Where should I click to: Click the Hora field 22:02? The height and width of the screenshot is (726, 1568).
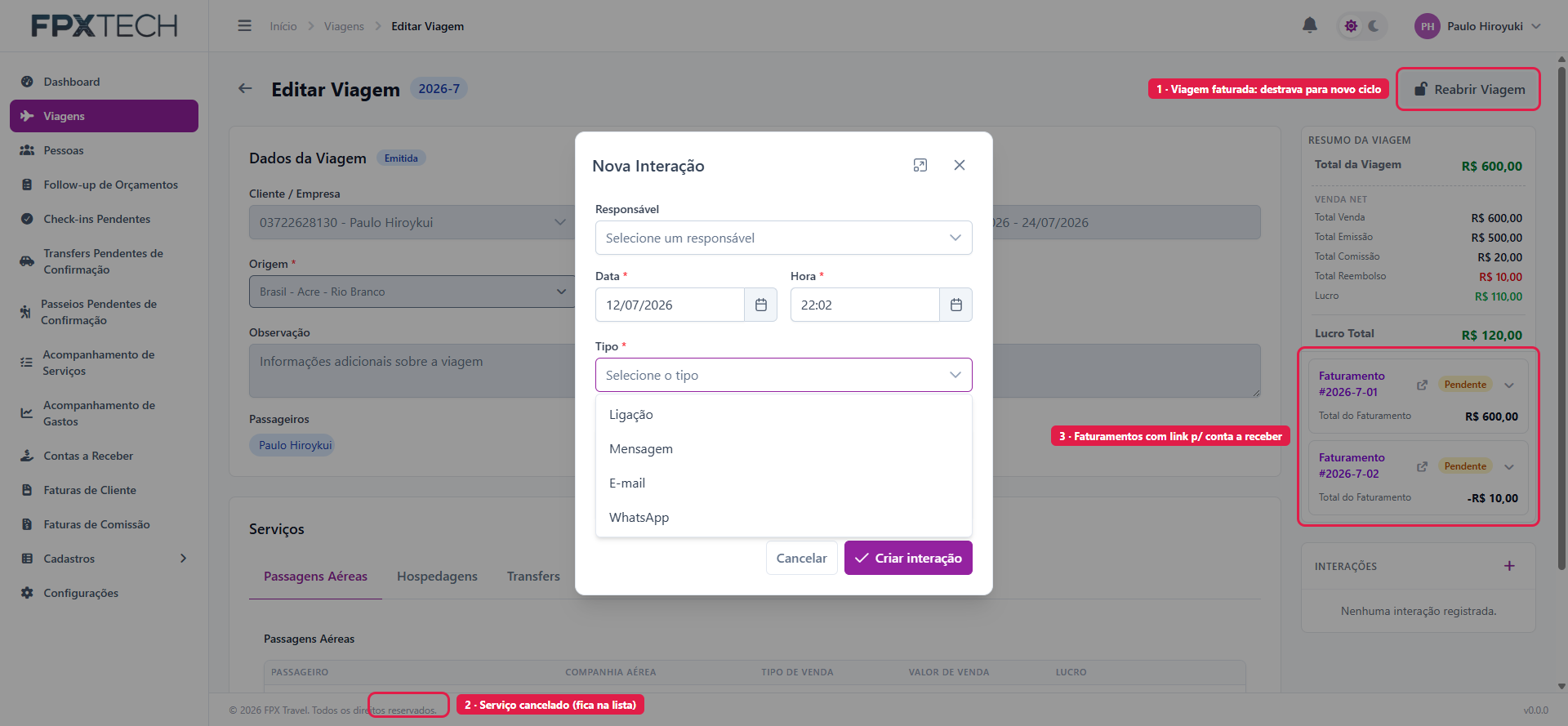tap(865, 305)
